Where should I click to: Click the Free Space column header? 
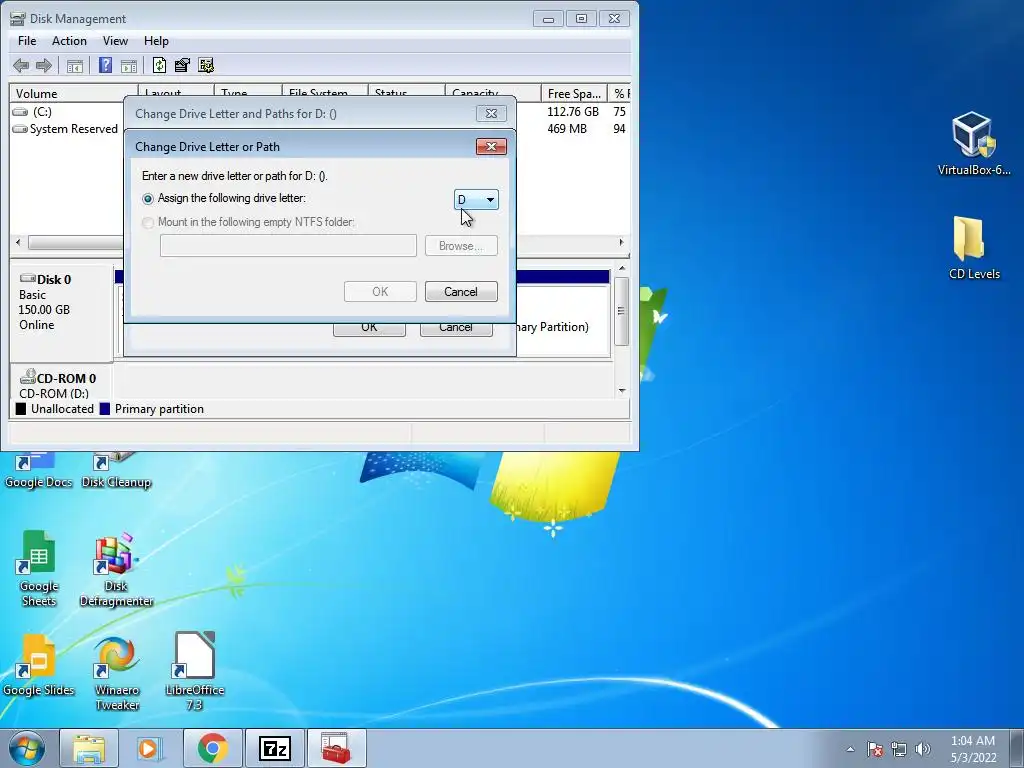click(574, 93)
